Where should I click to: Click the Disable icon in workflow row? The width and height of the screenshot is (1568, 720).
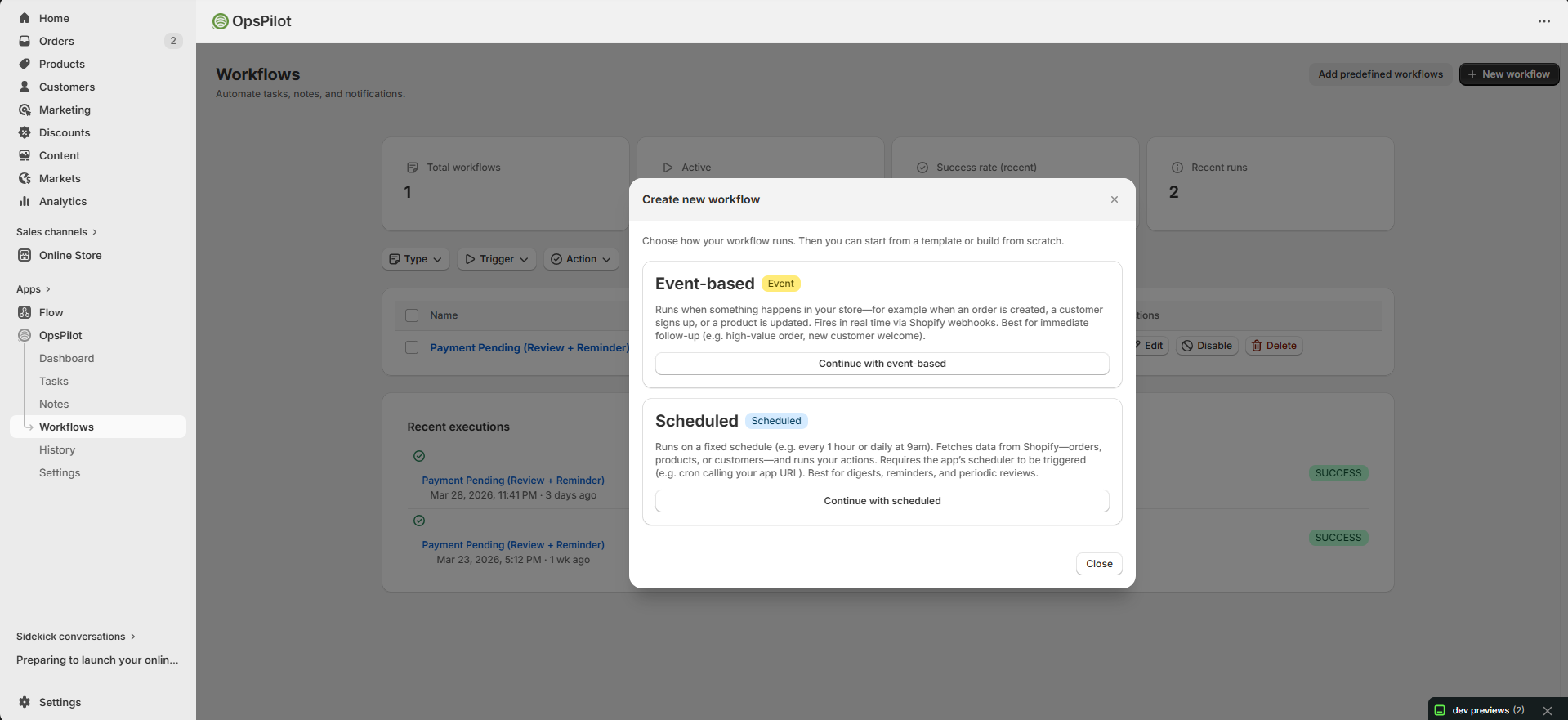pyautogui.click(x=1187, y=346)
